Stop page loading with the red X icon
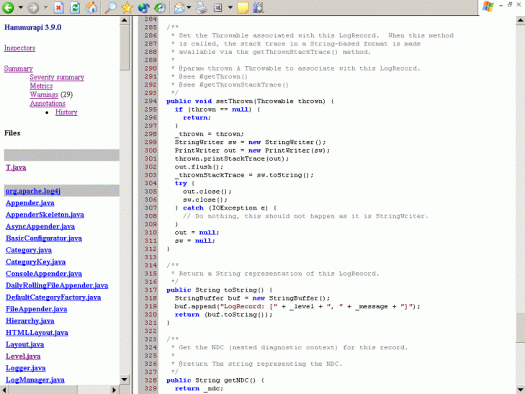 pos(59,7)
